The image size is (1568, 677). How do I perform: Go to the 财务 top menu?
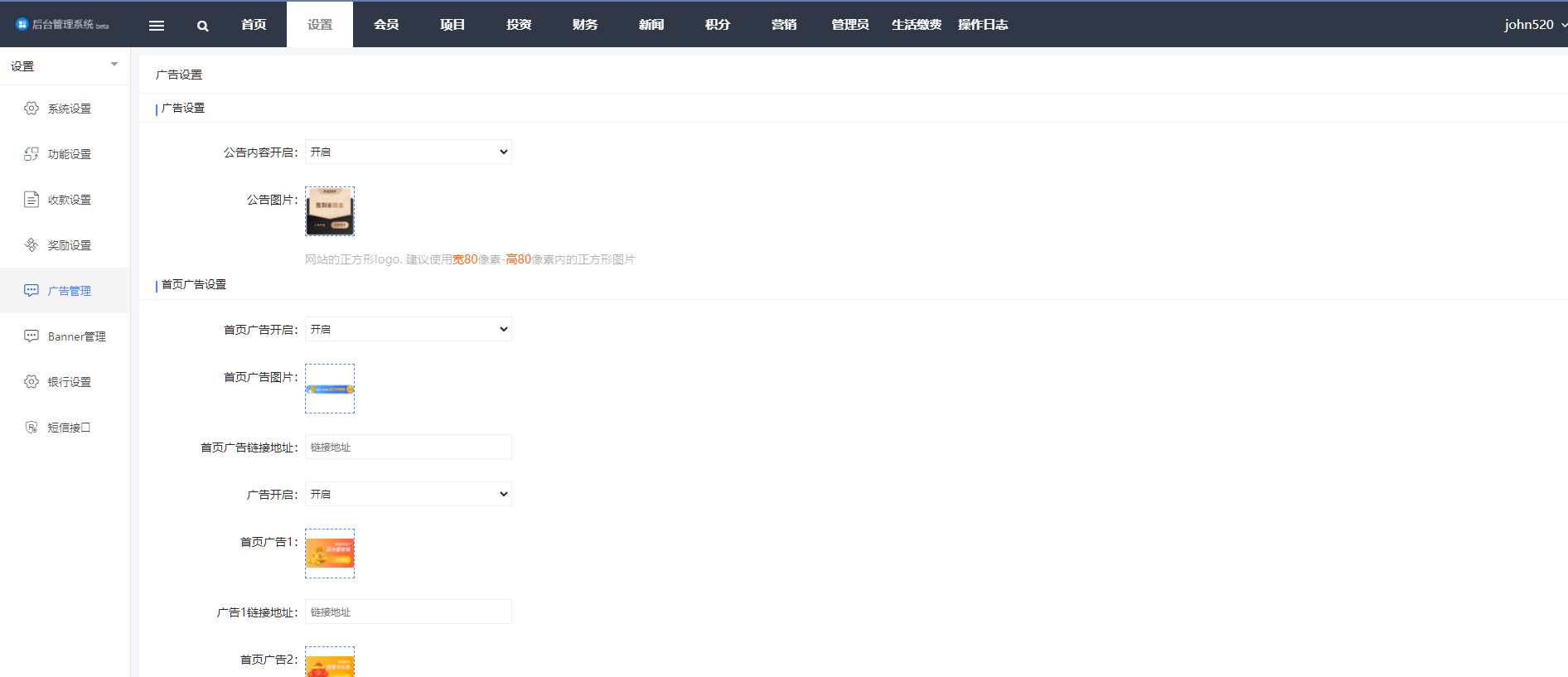[585, 25]
